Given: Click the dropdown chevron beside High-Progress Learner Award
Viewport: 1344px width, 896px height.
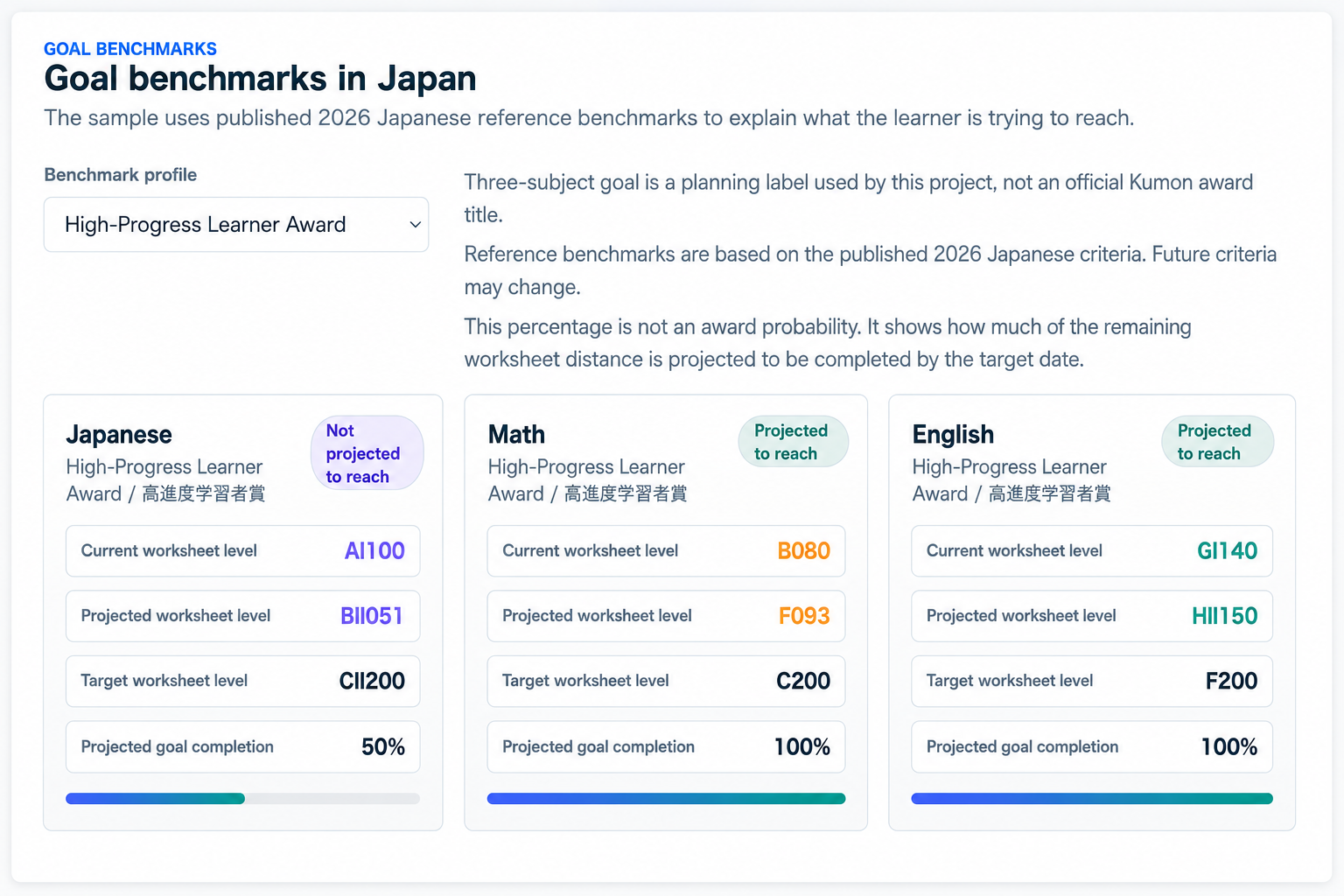Looking at the screenshot, I should 415,225.
